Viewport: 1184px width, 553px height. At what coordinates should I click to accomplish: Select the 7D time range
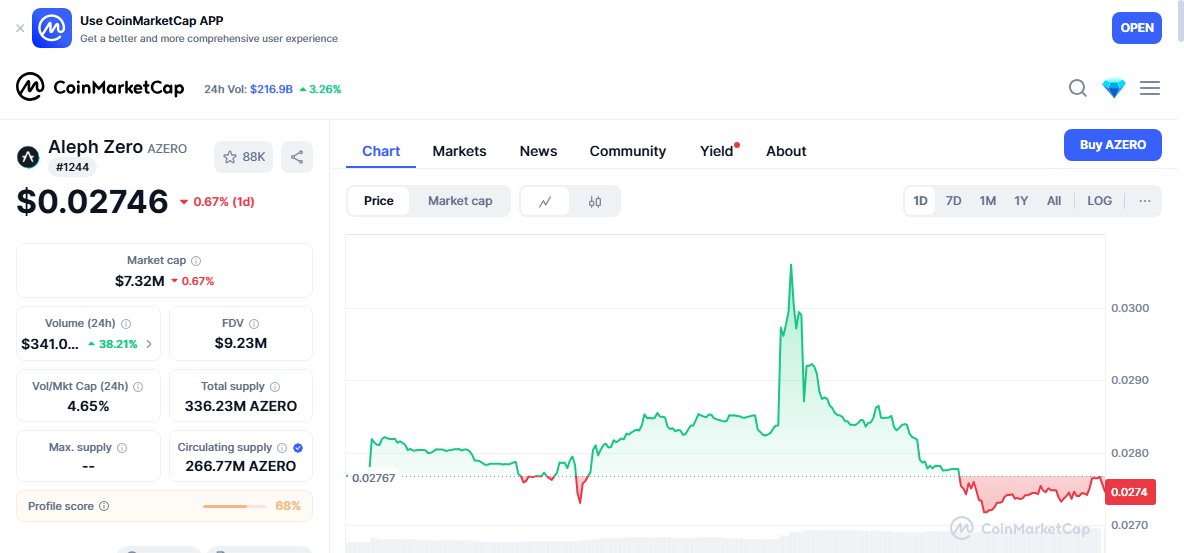click(x=954, y=201)
